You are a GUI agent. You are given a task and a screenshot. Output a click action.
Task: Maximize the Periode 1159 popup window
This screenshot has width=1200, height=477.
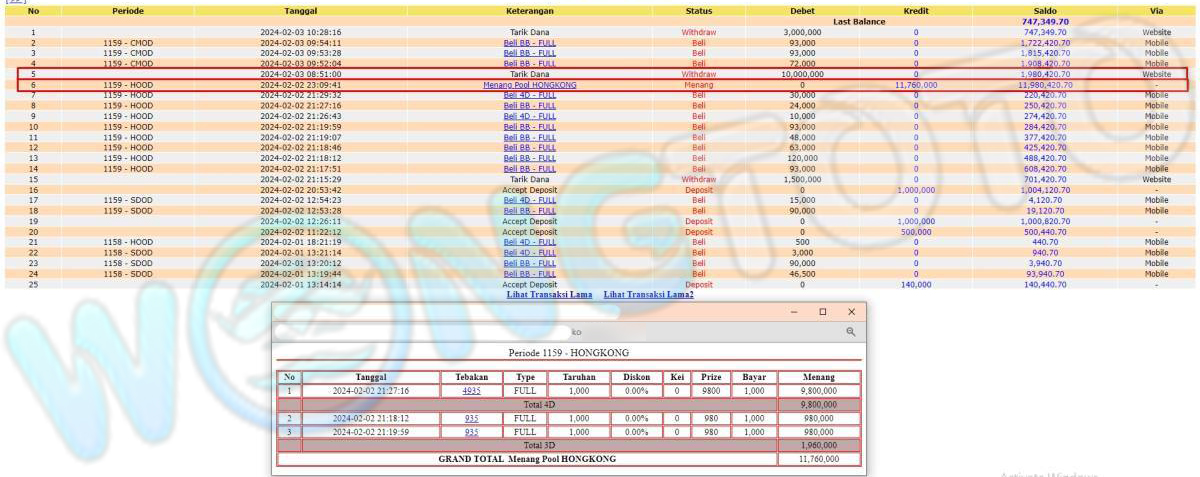coord(822,312)
